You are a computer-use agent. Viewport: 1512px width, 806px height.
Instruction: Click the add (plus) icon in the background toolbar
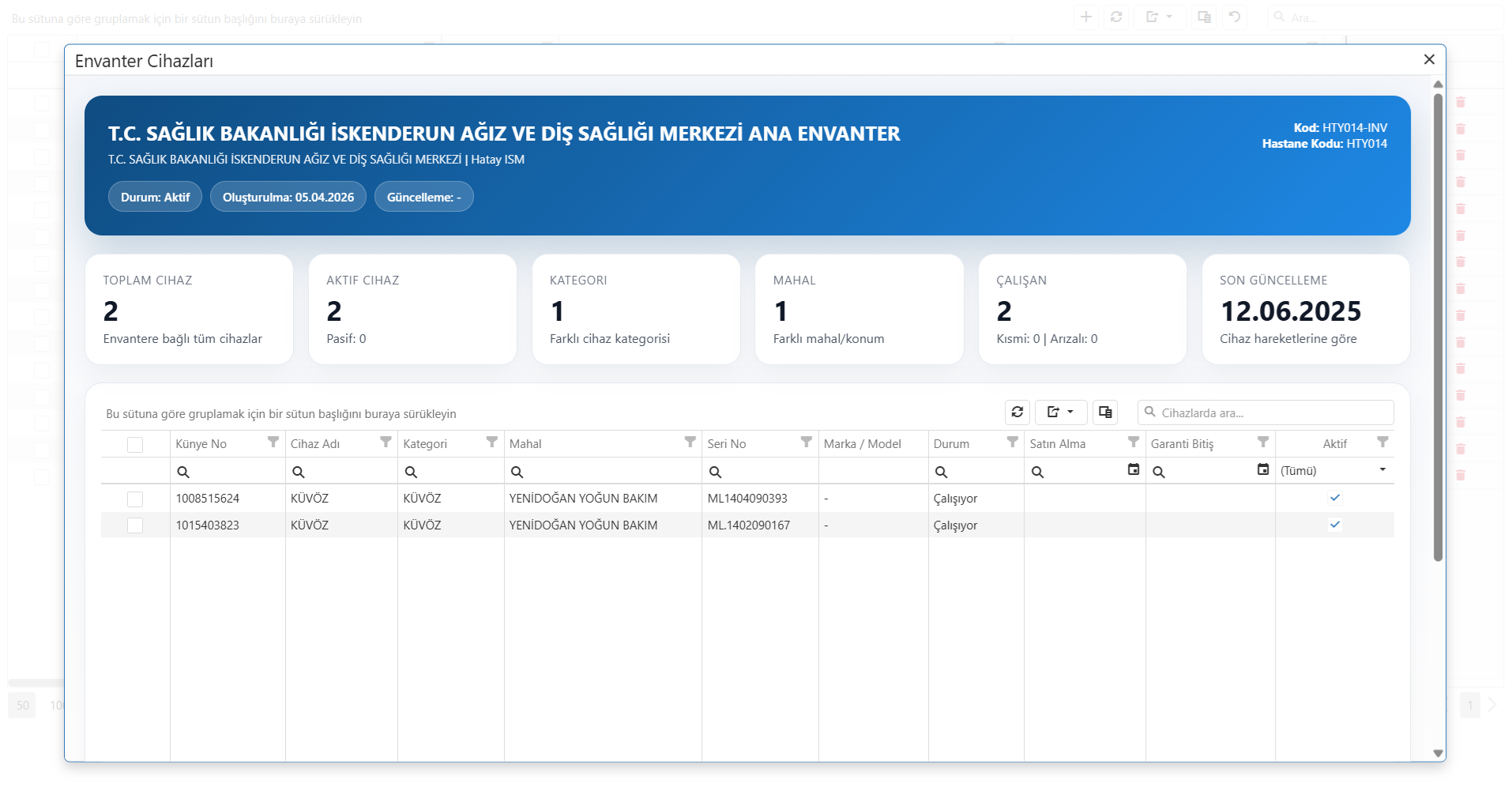click(x=1086, y=17)
